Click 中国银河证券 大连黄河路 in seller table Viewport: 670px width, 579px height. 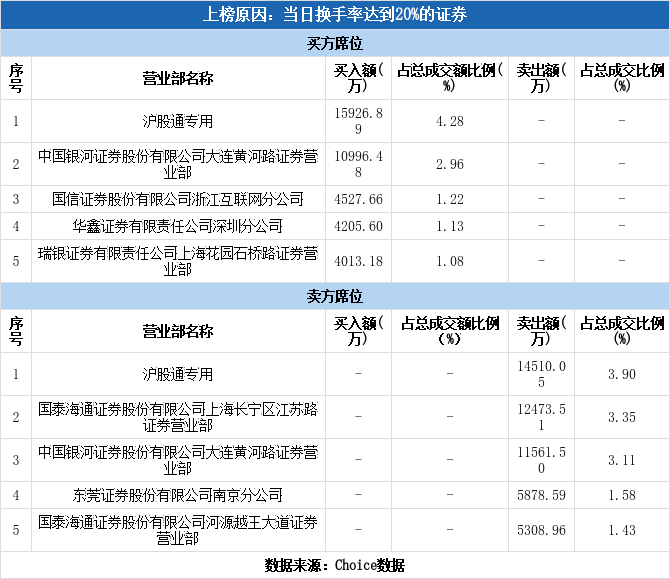click(x=178, y=460)
